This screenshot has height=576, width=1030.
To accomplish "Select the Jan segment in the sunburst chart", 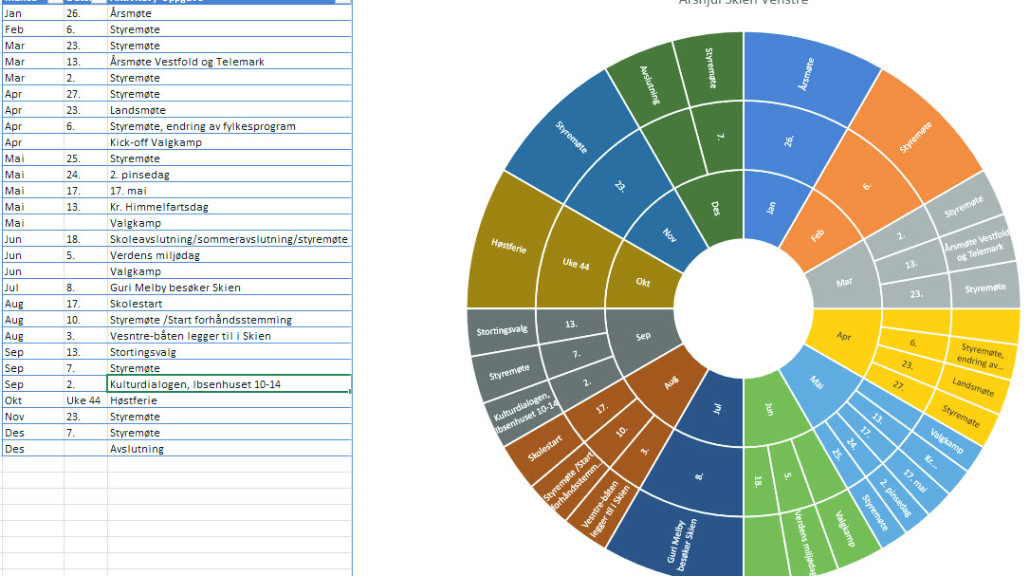I will tap(771, 208).
